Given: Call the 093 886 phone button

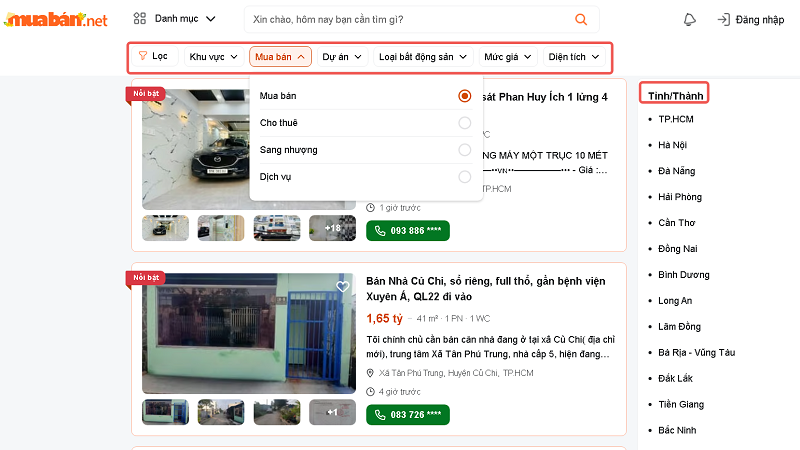Looking at the screenshot, I should pos(408,231).
